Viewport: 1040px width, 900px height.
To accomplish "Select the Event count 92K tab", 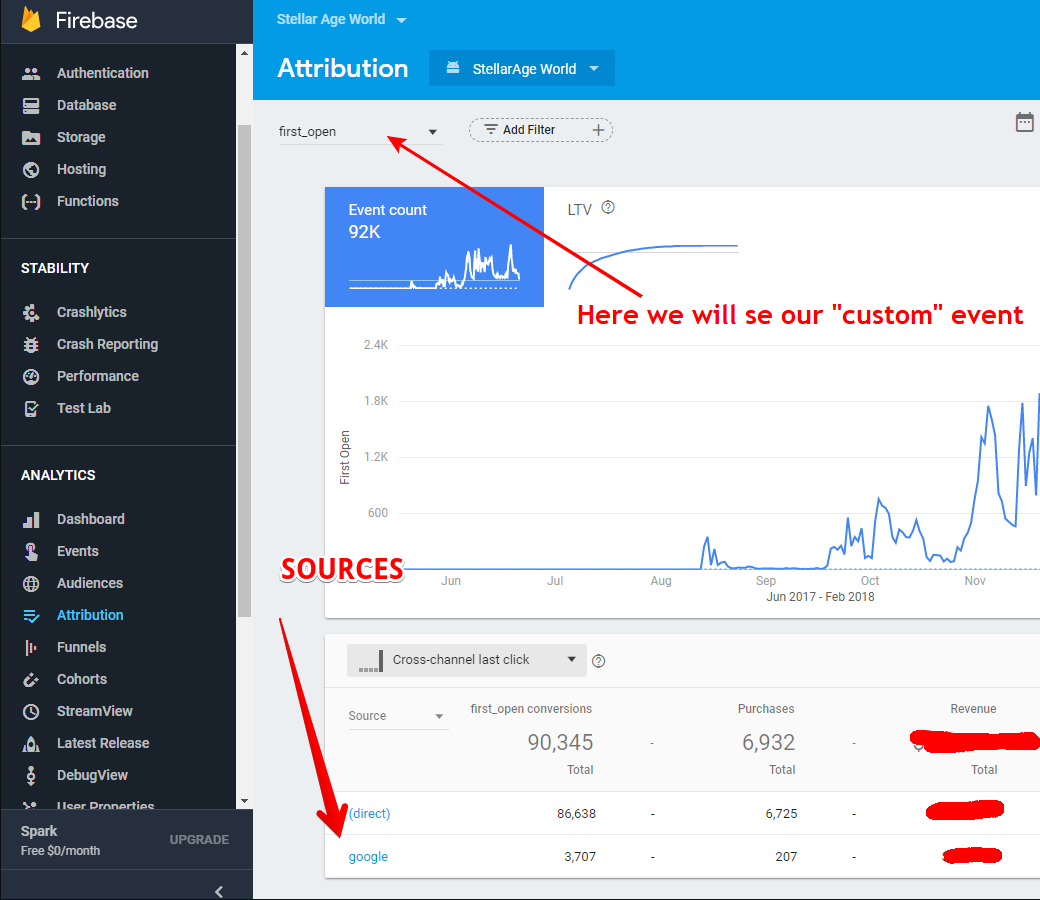I will [434, 247].
